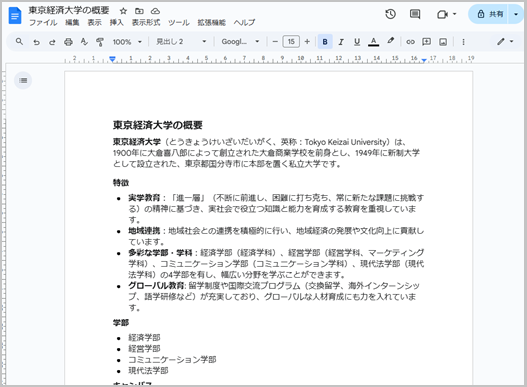The height and width of the screenshot is (387, 527).
Task: Add a comment from toolbar
Action: pyautogui.click(x=427, y=42)
